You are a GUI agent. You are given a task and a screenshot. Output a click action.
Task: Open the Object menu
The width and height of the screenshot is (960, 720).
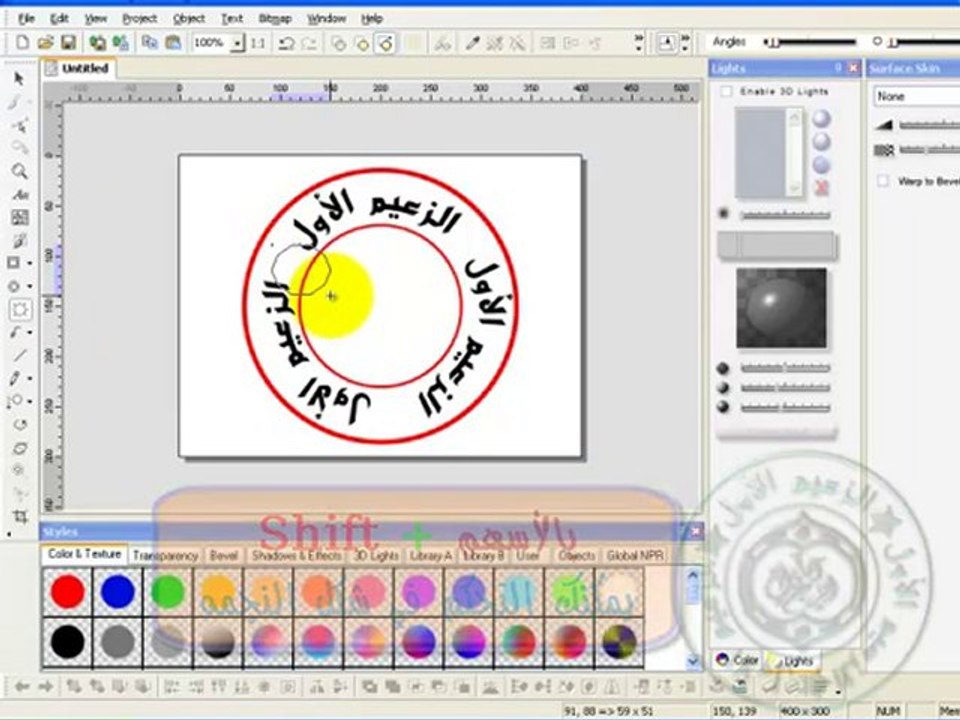189,18
